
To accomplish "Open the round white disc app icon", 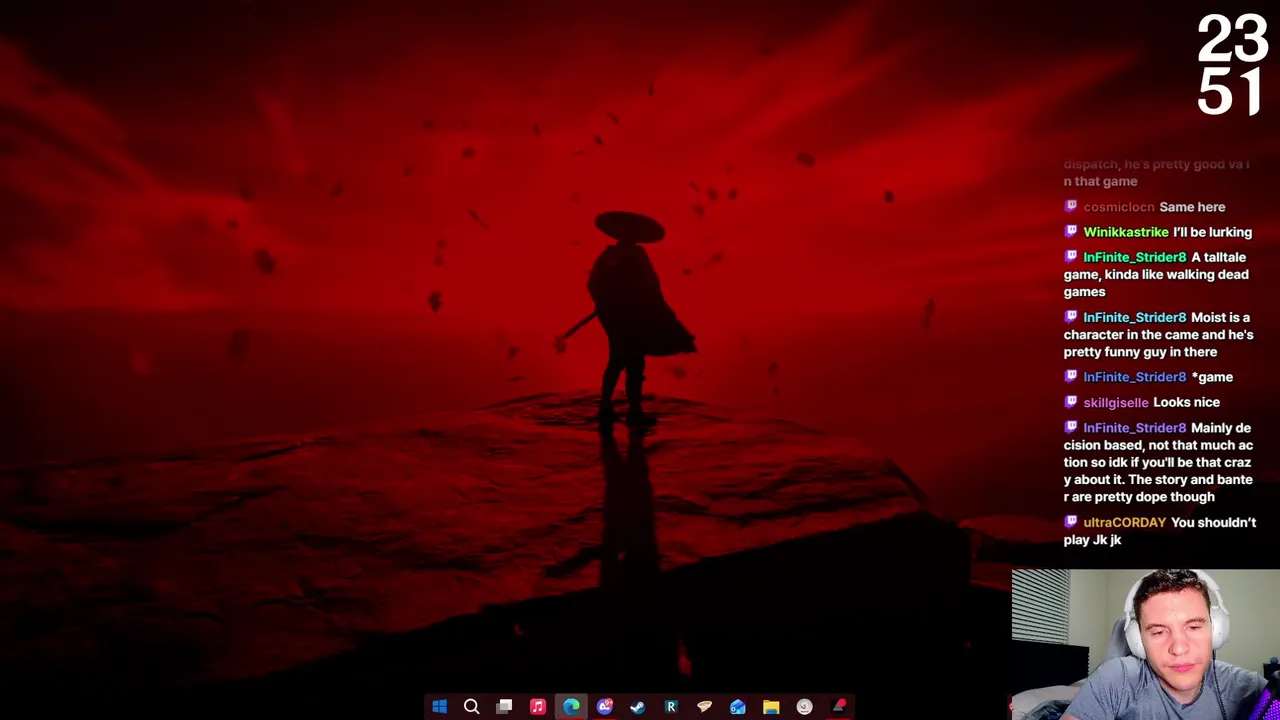I will point(804,707).
